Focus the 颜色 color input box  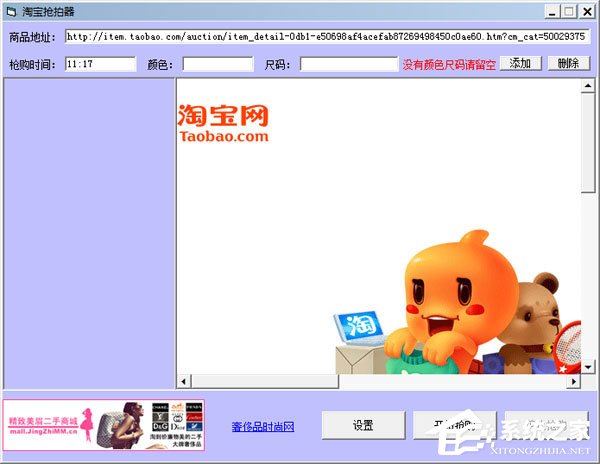pyautogui.click(x=218, y=64)
